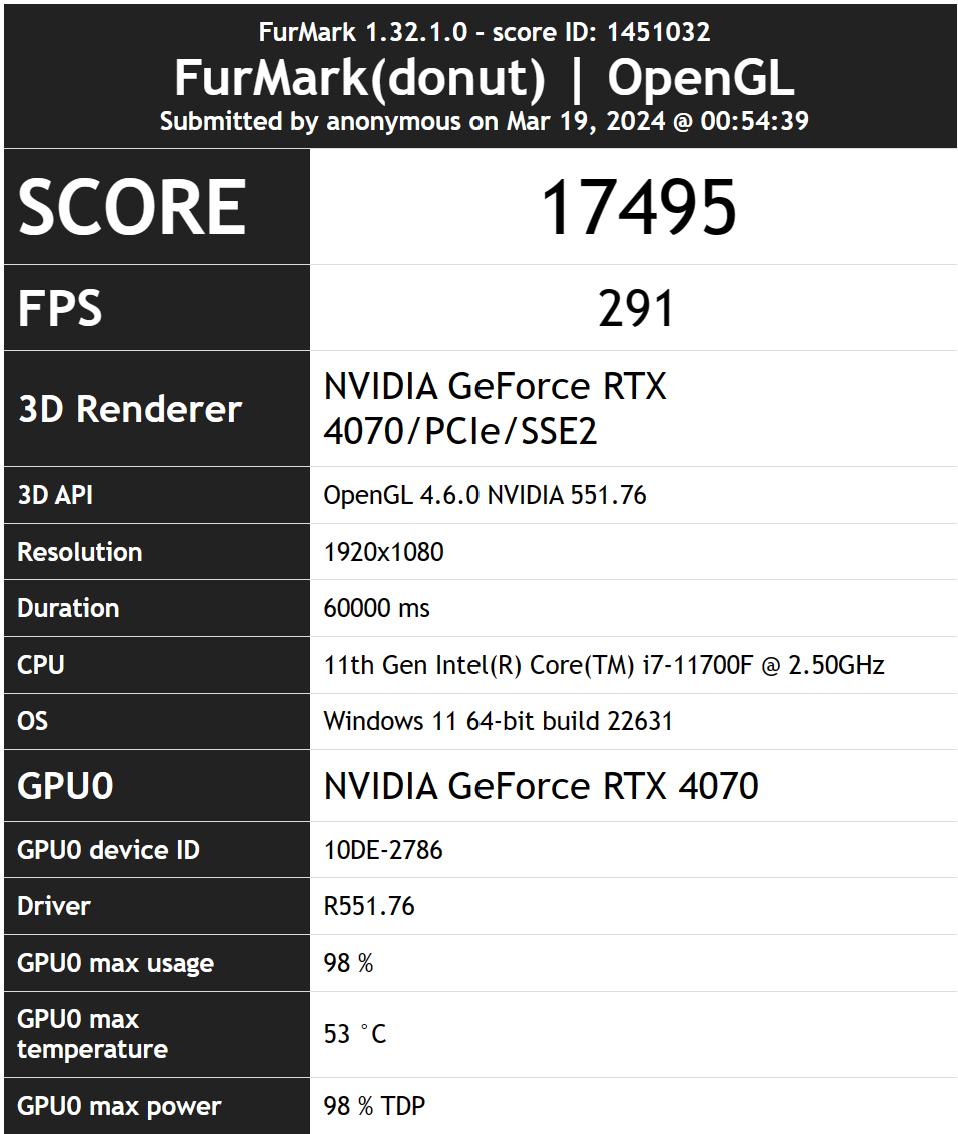Click the 'GPU0 max temperature' label
958x1134 pixels.
(93, 1034)
